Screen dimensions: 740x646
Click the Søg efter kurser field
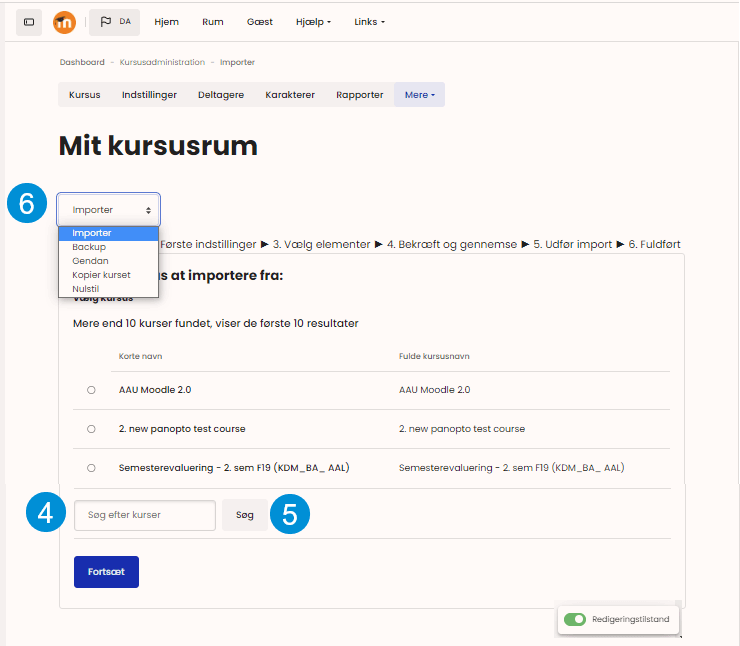point(144,515)
